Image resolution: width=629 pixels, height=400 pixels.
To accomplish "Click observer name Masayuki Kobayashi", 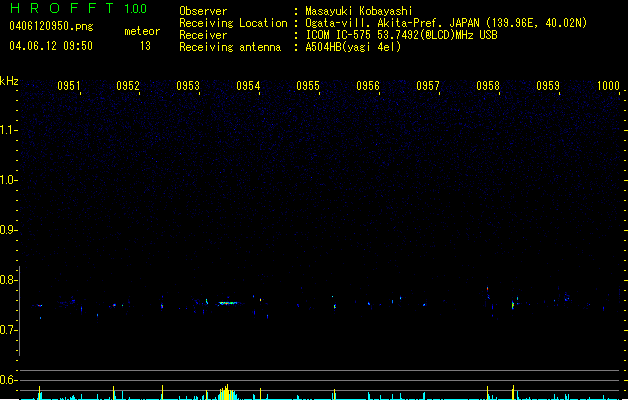I will pyautogui.click(x=358, y=11).
